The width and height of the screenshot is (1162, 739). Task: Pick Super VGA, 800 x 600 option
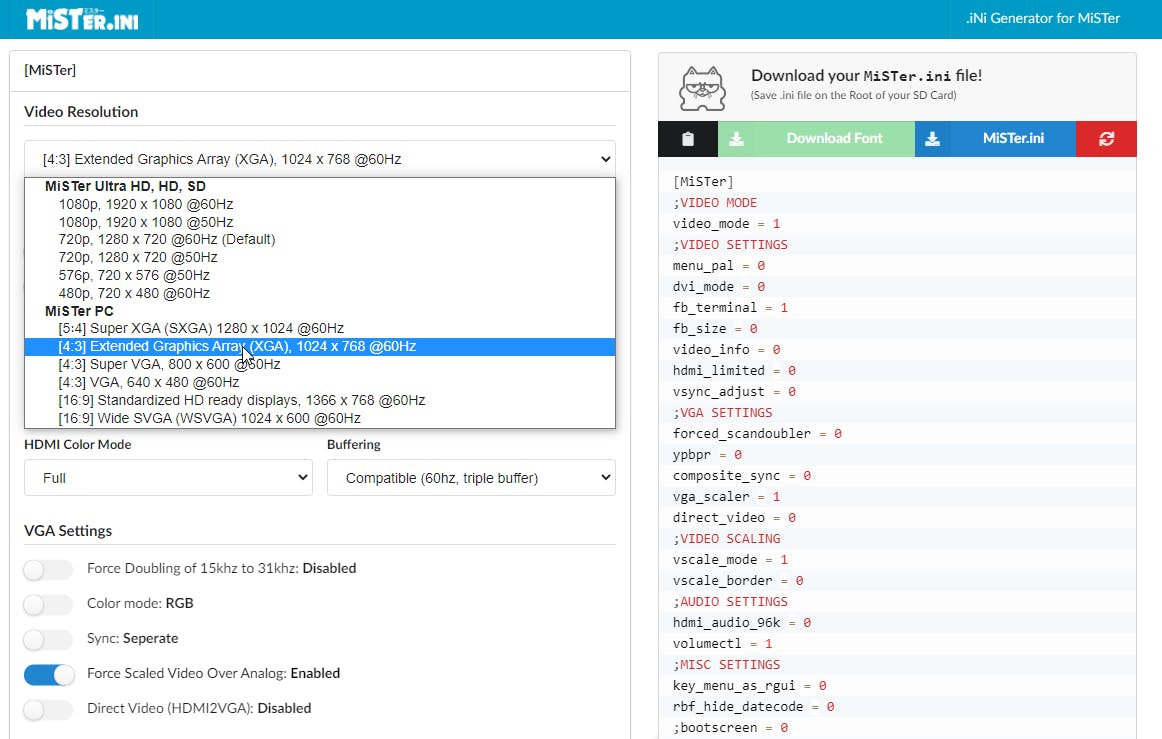pyautogui.click(x=320, y=364)
